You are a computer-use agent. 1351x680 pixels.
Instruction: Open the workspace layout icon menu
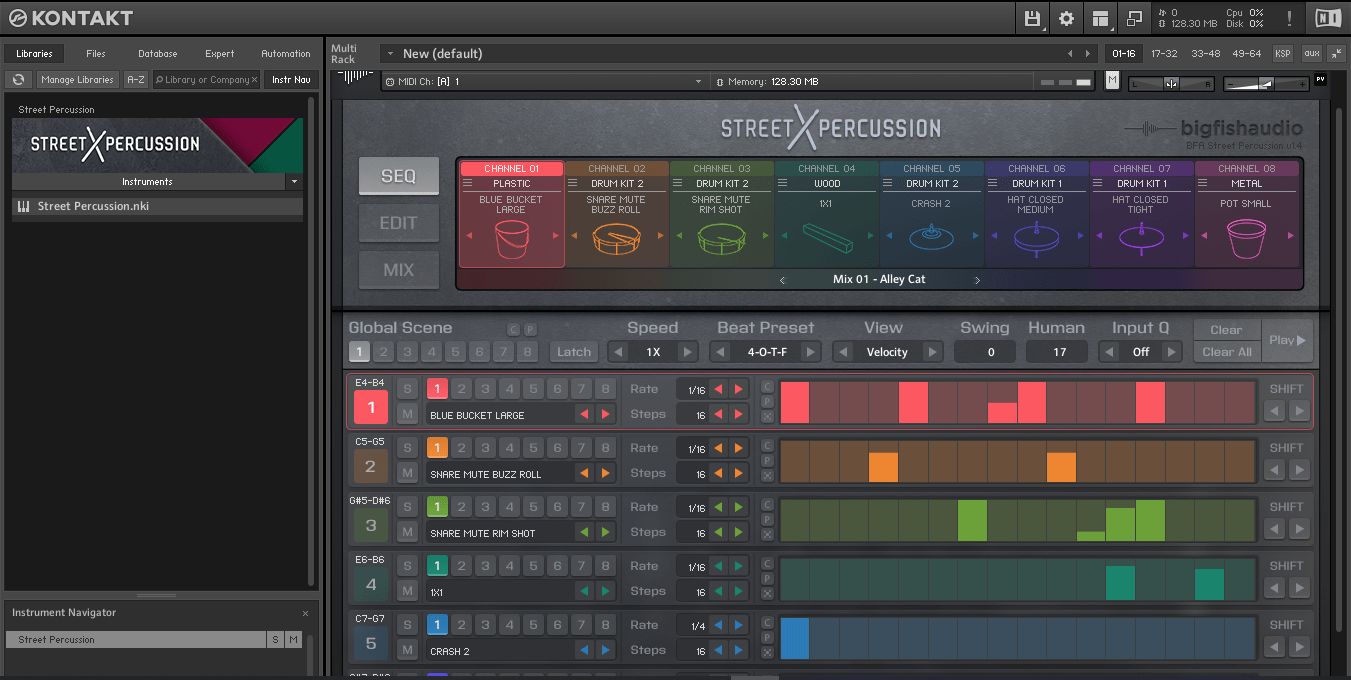point(1100,18)
